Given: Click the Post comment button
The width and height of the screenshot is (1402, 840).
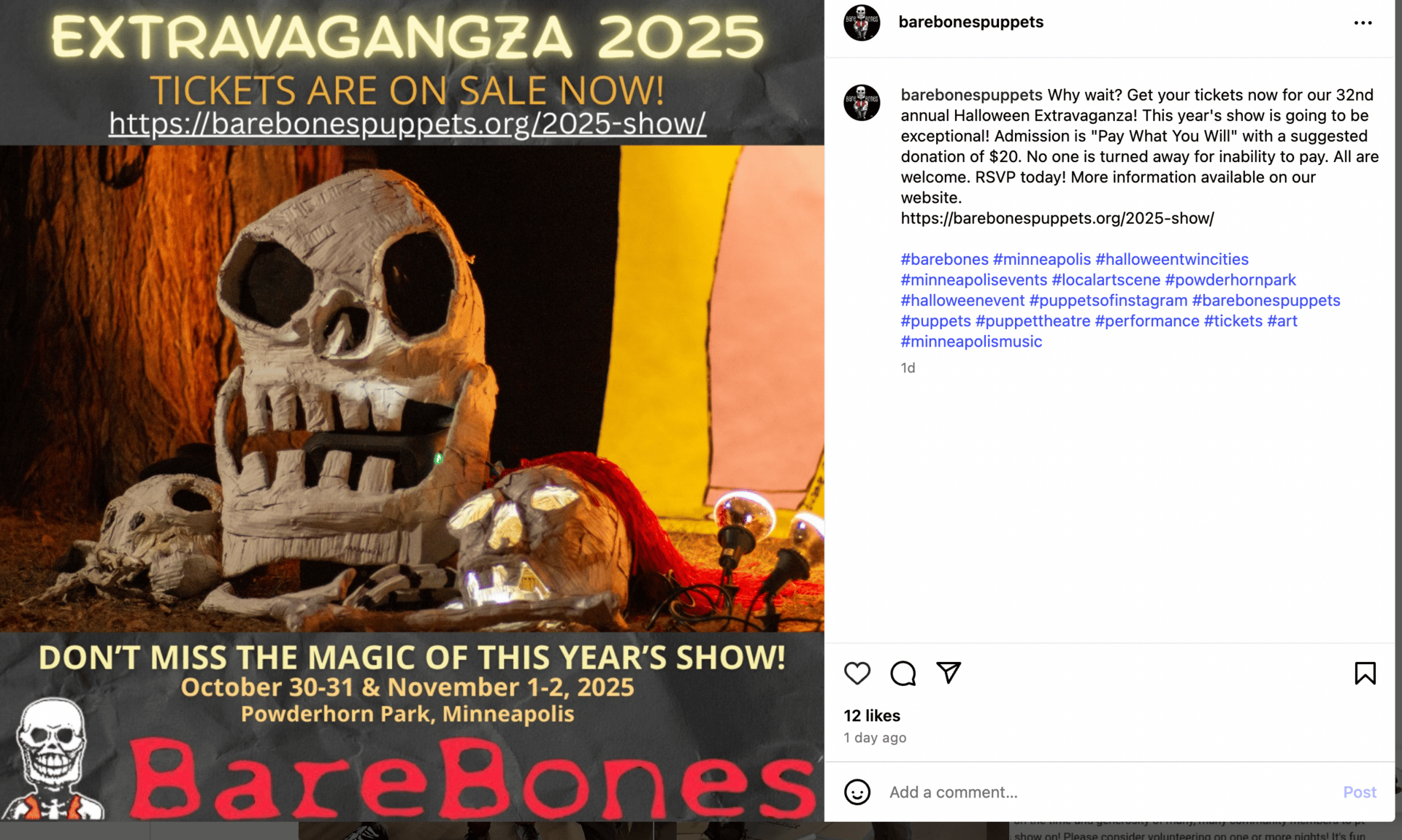Looking at the screenshot, I should click(1360, 792).
